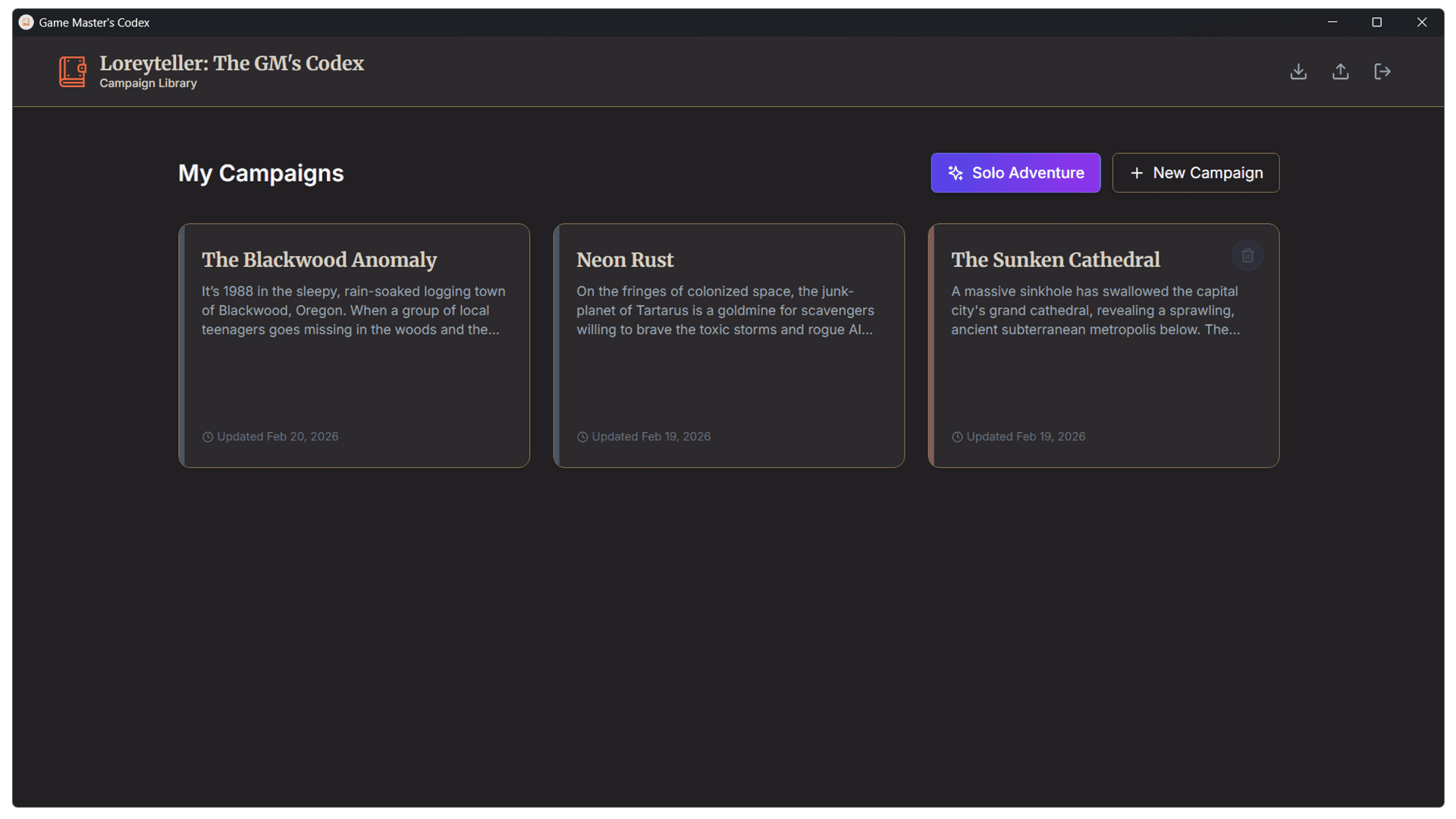Click clock icon on Neon Rust card
Viewport: 1456px width, 819px height.
coord(582,437)
